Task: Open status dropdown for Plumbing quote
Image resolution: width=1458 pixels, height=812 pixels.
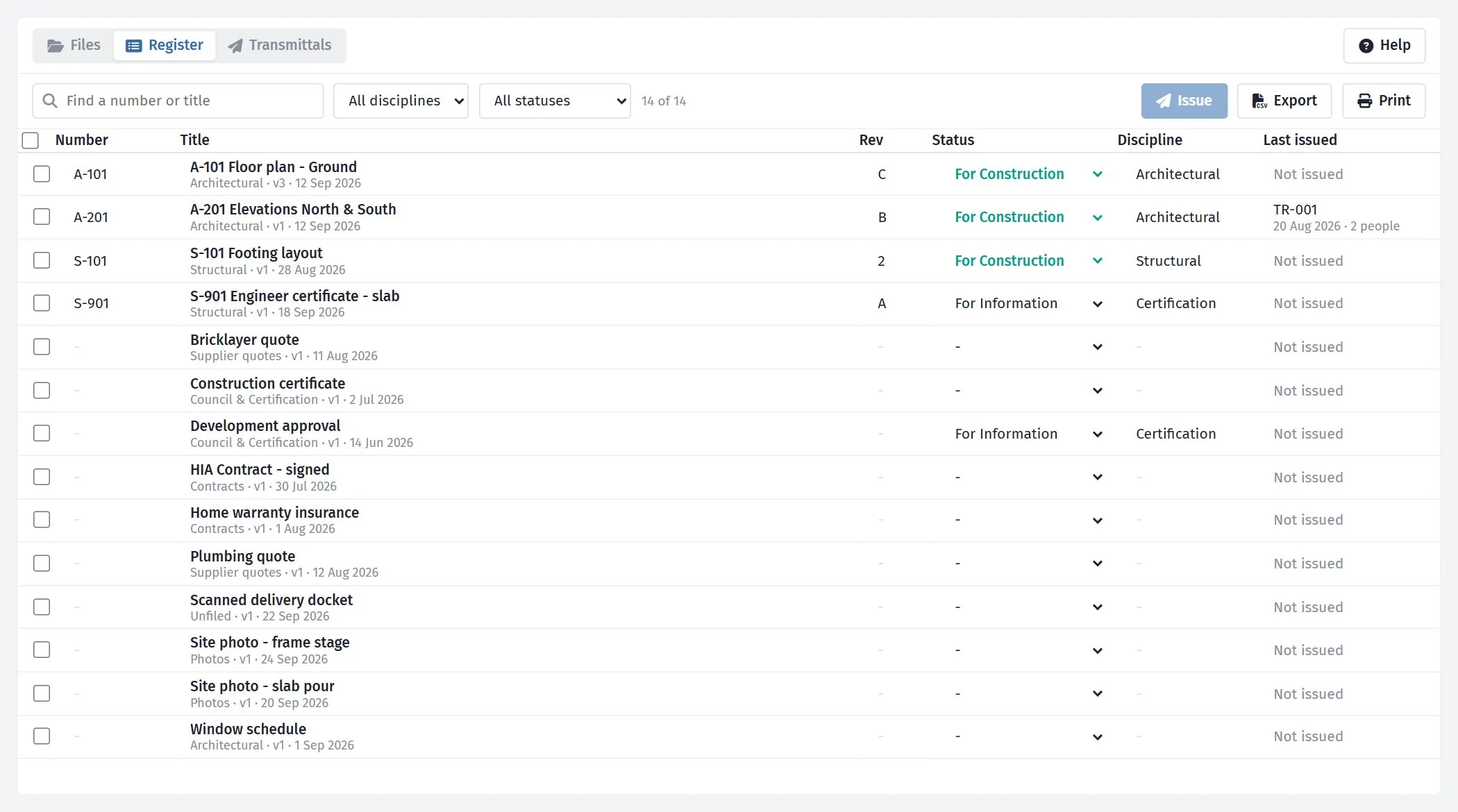Action: [x=1028, y=564]
